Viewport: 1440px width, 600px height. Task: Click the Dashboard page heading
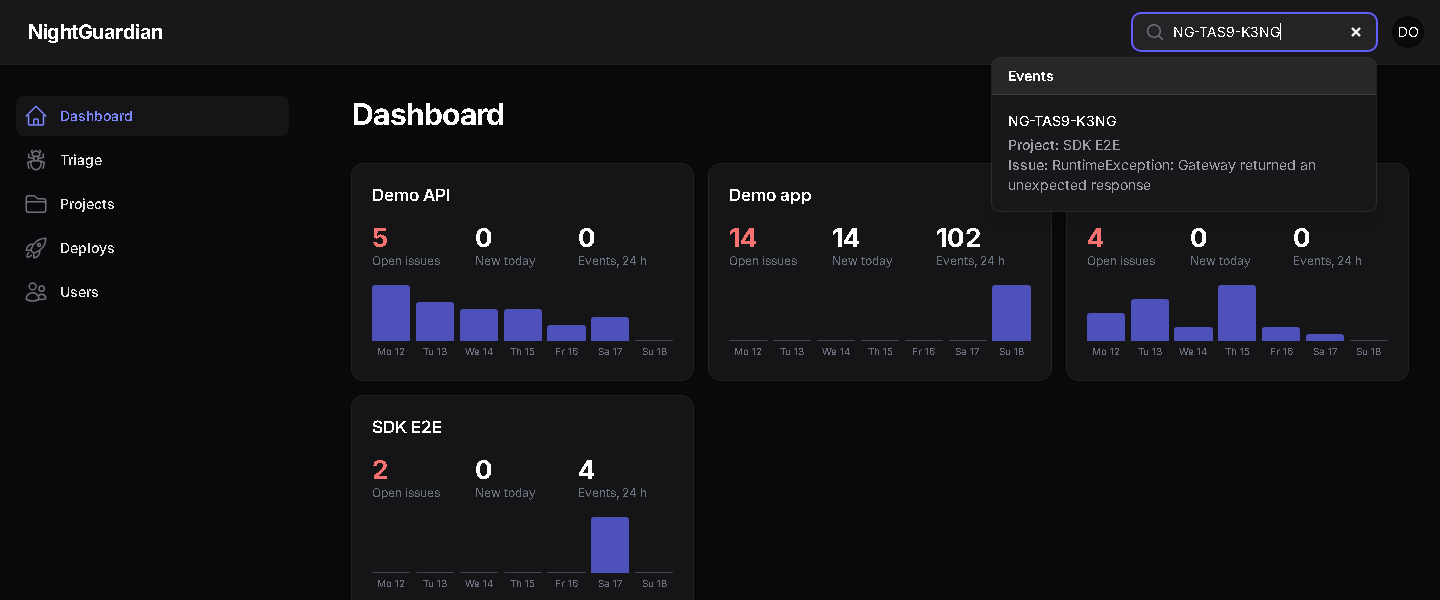coord(428,115)
